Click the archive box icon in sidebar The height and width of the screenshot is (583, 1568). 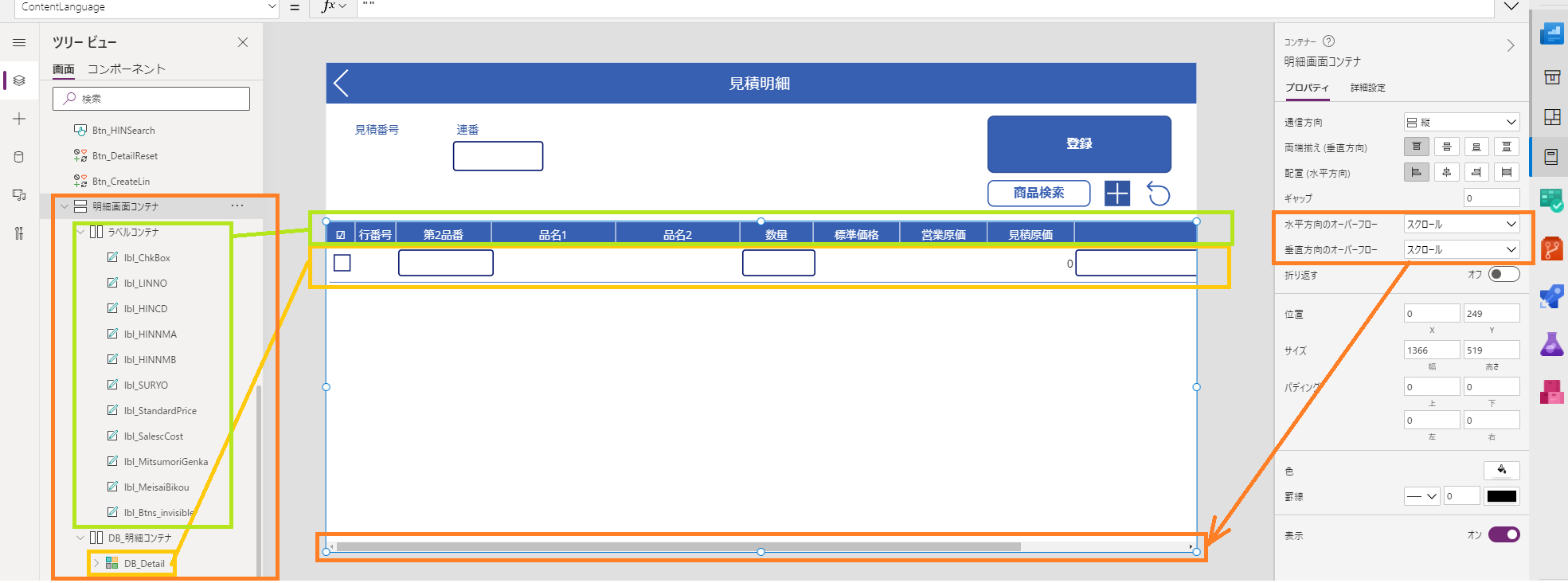click(x=1552, y=77)
